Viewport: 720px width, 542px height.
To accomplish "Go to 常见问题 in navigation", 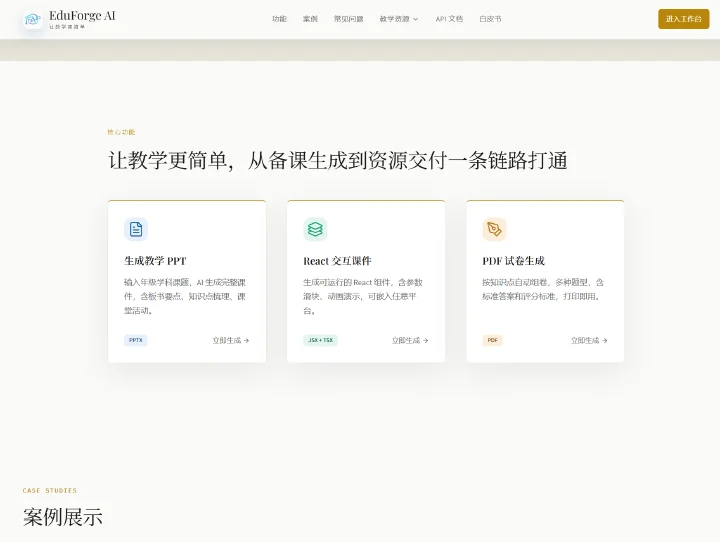I will tap(349, 19).
